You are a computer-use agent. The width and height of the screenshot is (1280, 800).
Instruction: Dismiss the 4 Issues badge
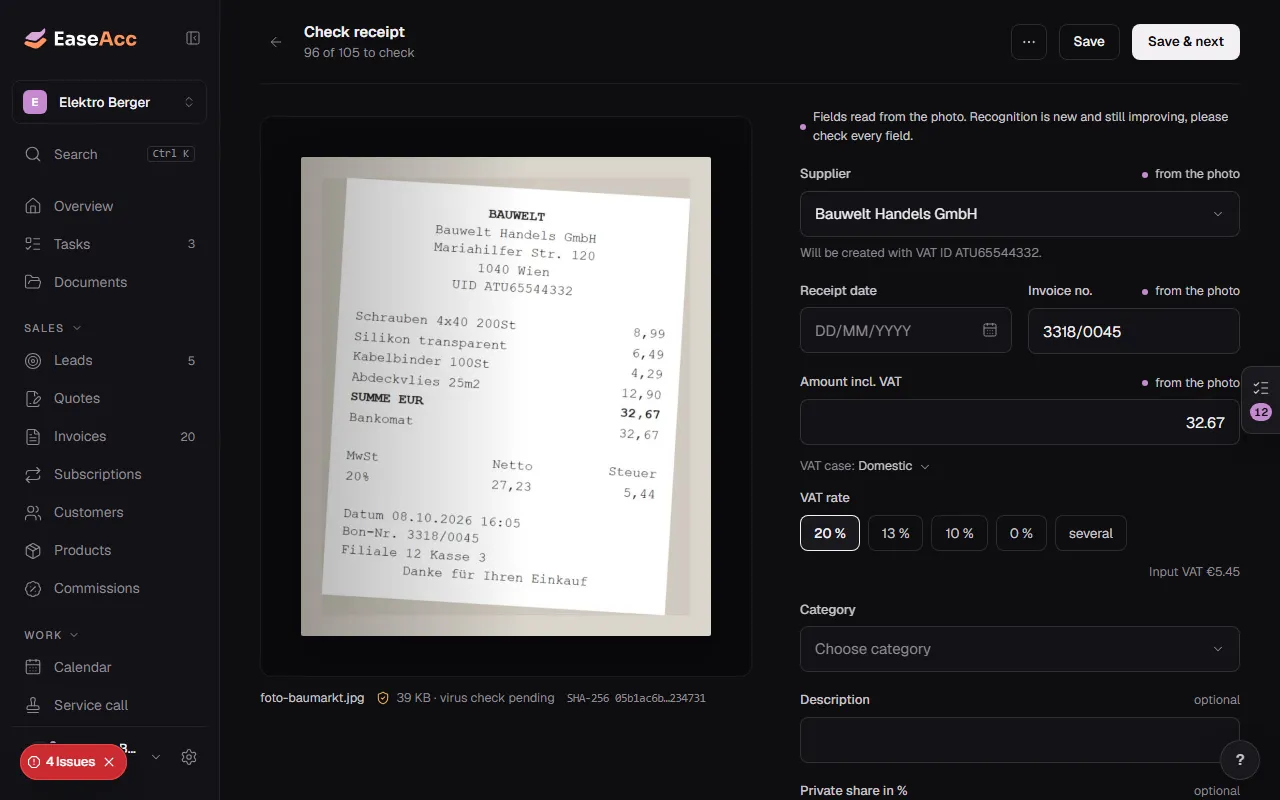point(109,762)
